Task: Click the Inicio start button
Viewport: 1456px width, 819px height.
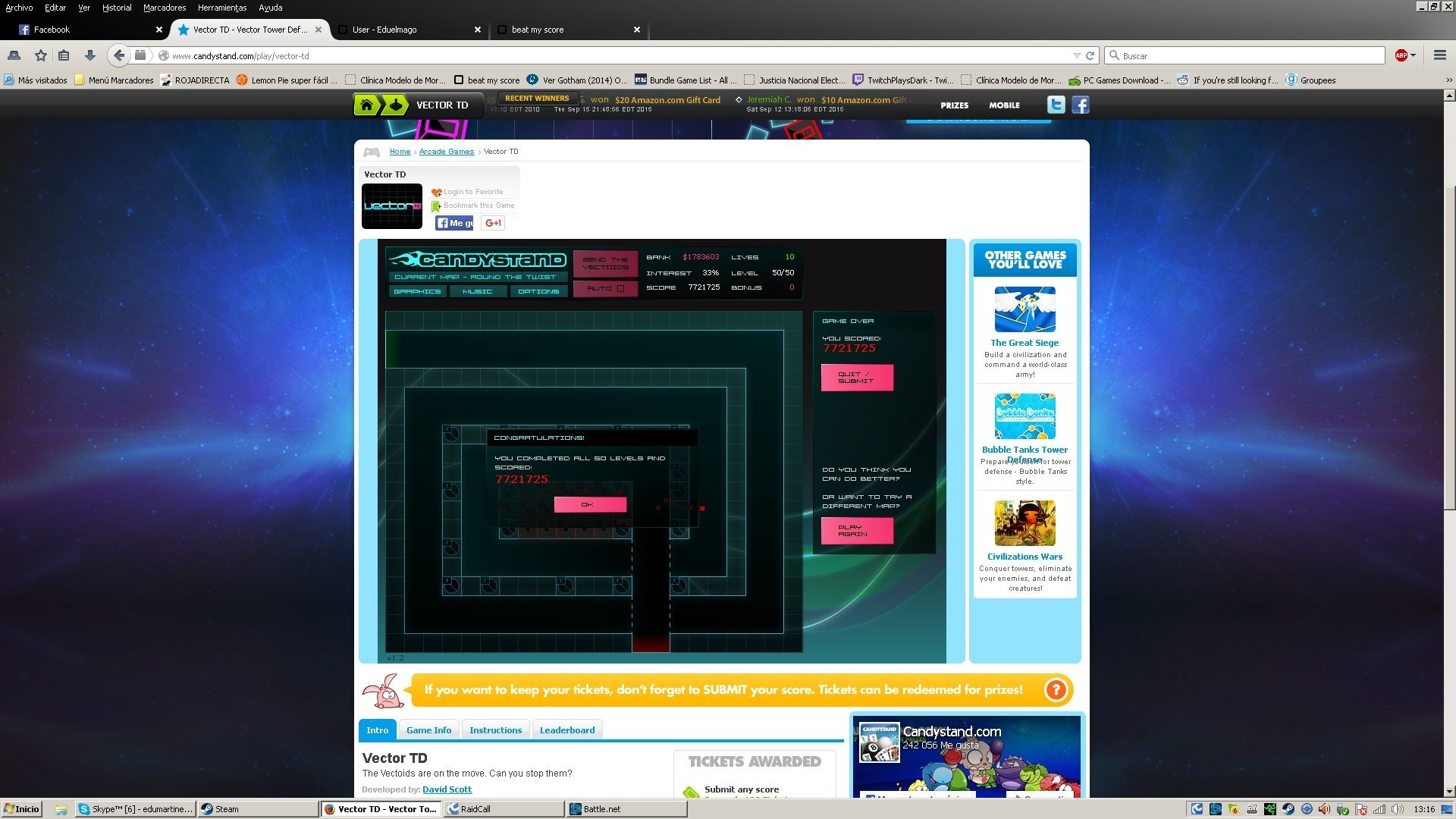Action: tap(21, 809)
